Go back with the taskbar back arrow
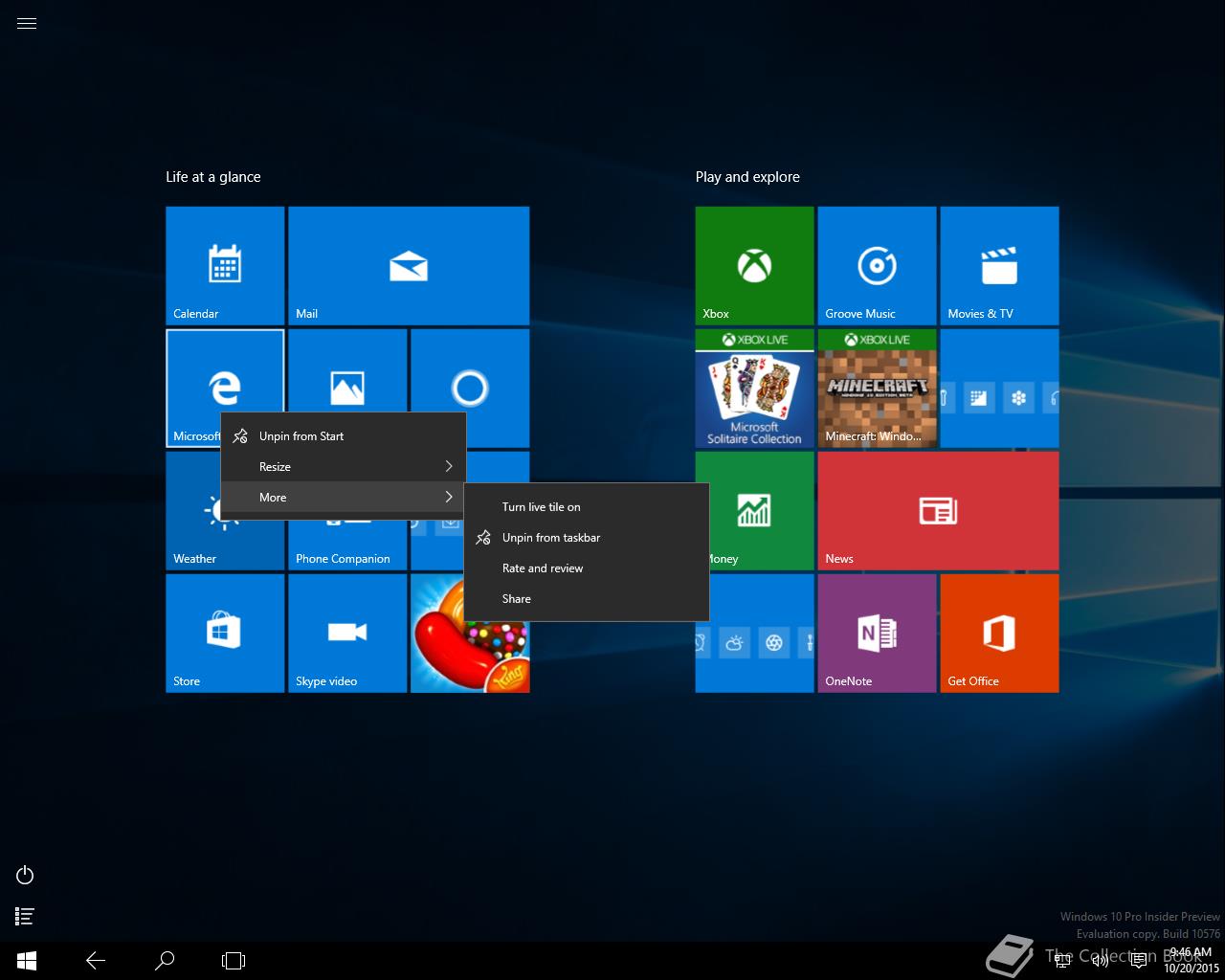Screen dimensions: 1225x980 pyautogui.click(x=96, y=961)
